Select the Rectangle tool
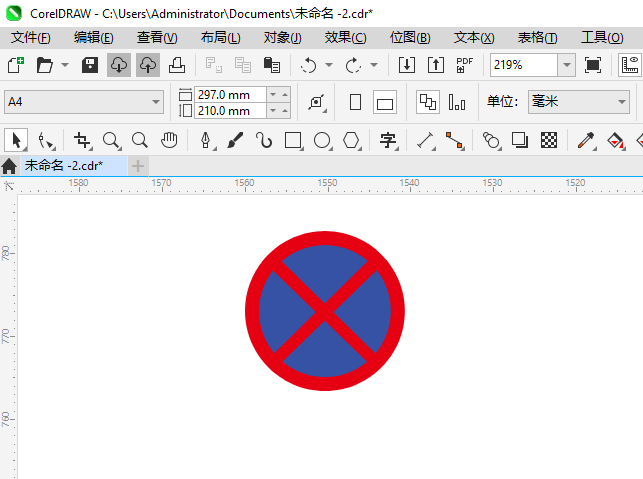643x479 pixels. click(294, 140)
